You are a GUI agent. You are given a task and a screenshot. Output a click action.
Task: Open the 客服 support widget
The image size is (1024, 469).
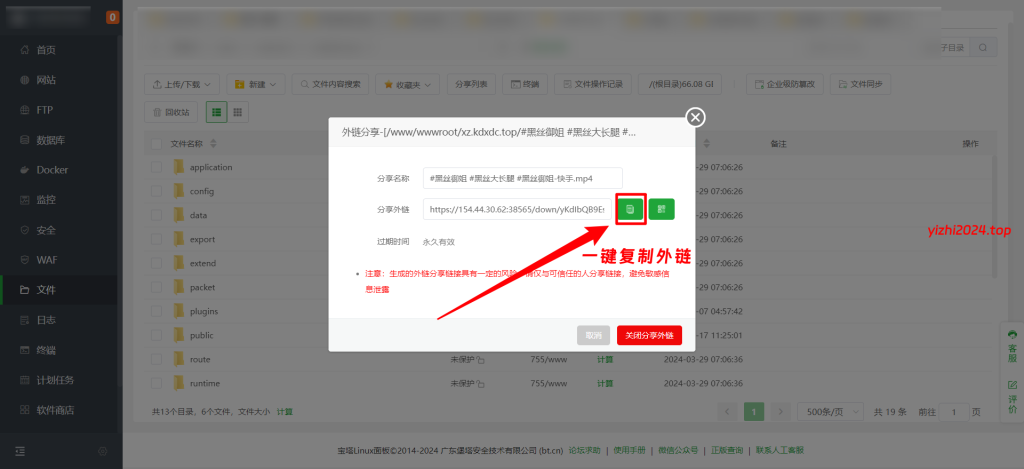(x=1012, y=346)
